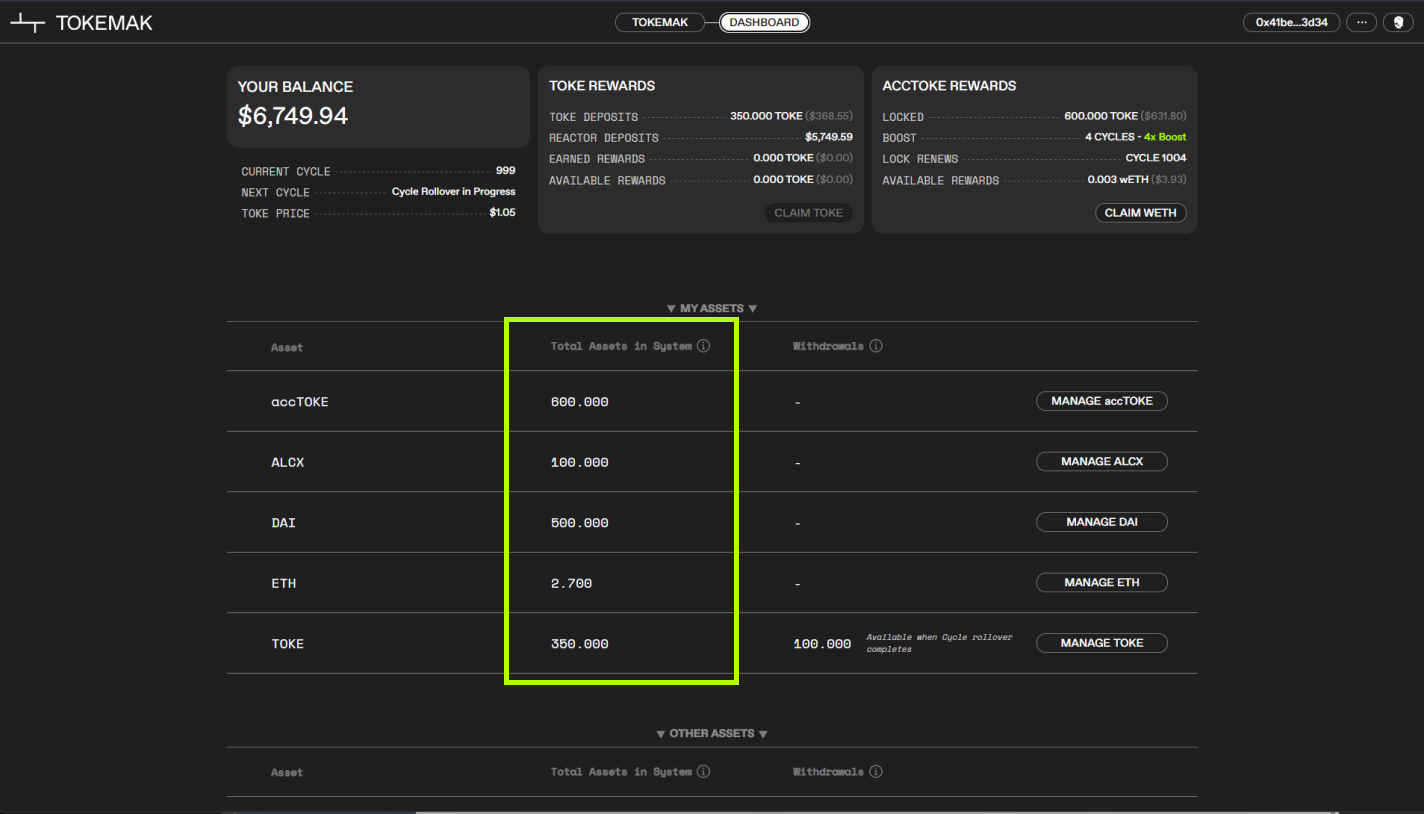Image resolution: width=1424 pixels, height=814 pixels.
Task: Click the $6,749.94 balance amount
Action: (293, 116)
